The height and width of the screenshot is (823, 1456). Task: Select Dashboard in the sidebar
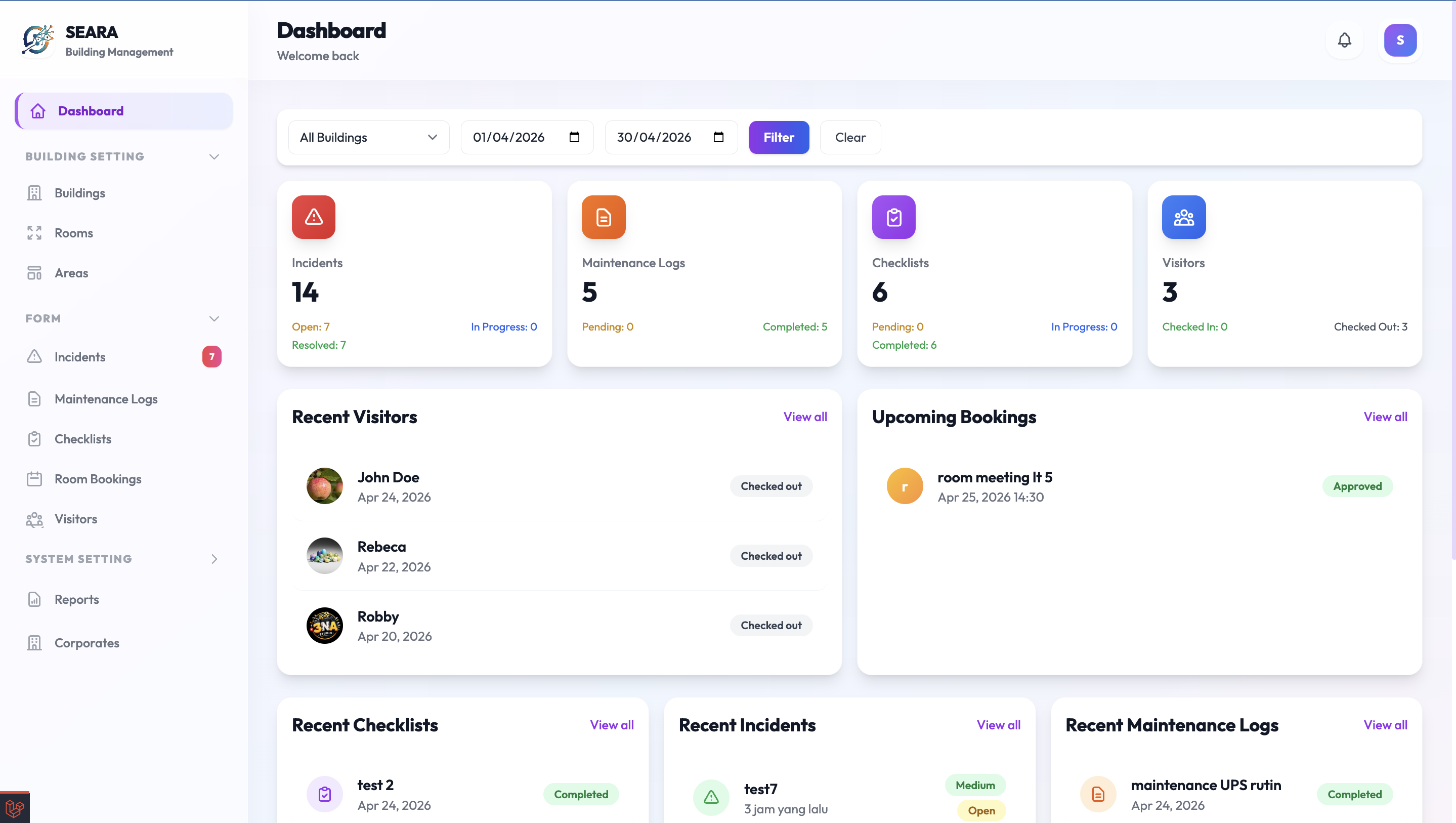91,110
